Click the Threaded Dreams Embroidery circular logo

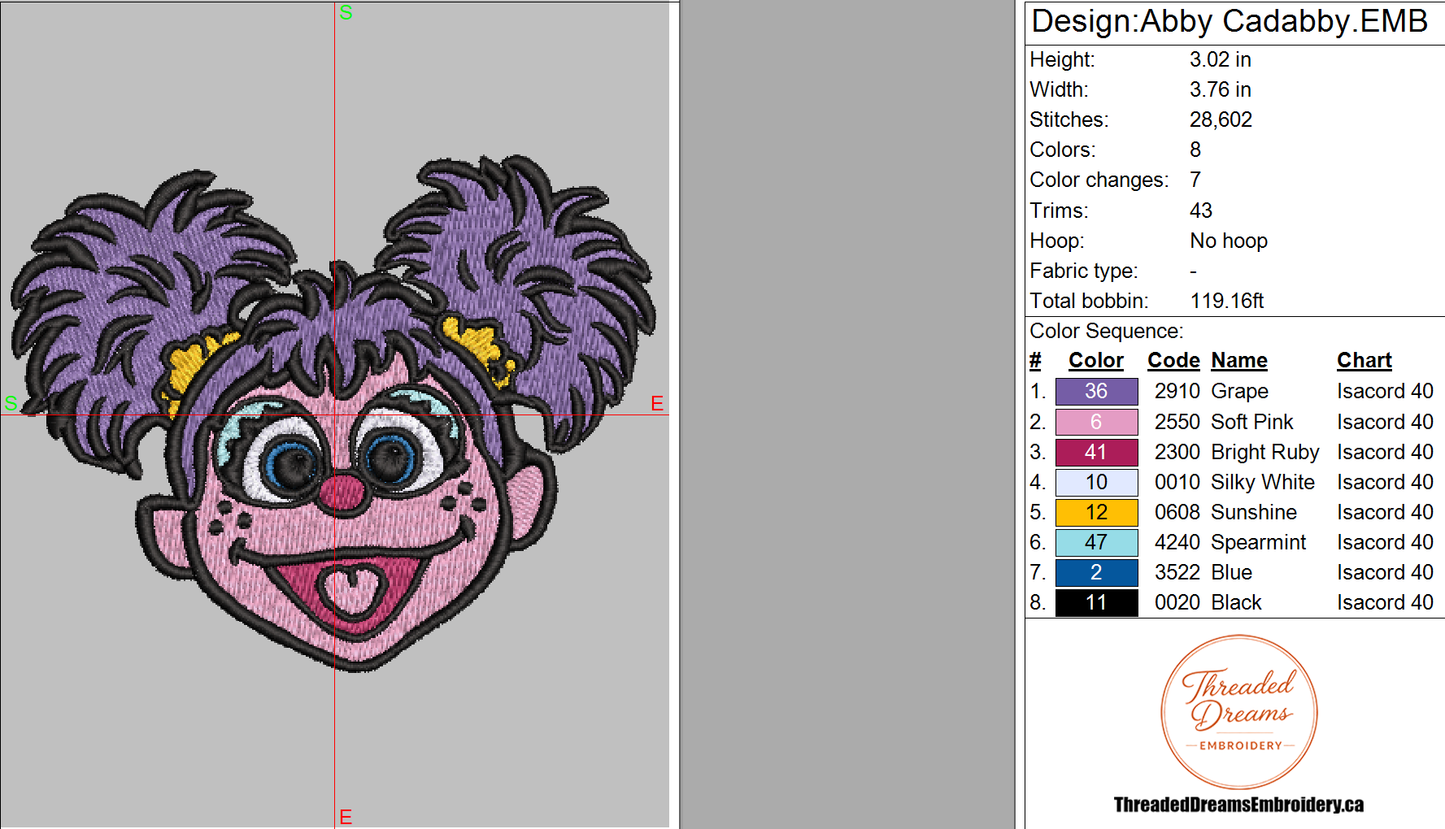[x=1238, y=713]
